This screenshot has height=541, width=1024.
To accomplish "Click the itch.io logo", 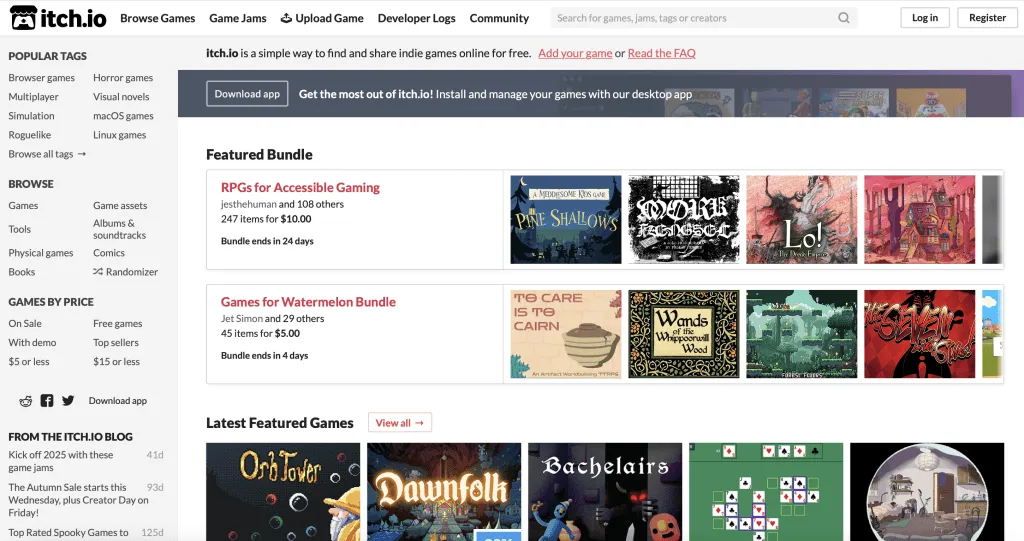I will (x=58, y=18).
